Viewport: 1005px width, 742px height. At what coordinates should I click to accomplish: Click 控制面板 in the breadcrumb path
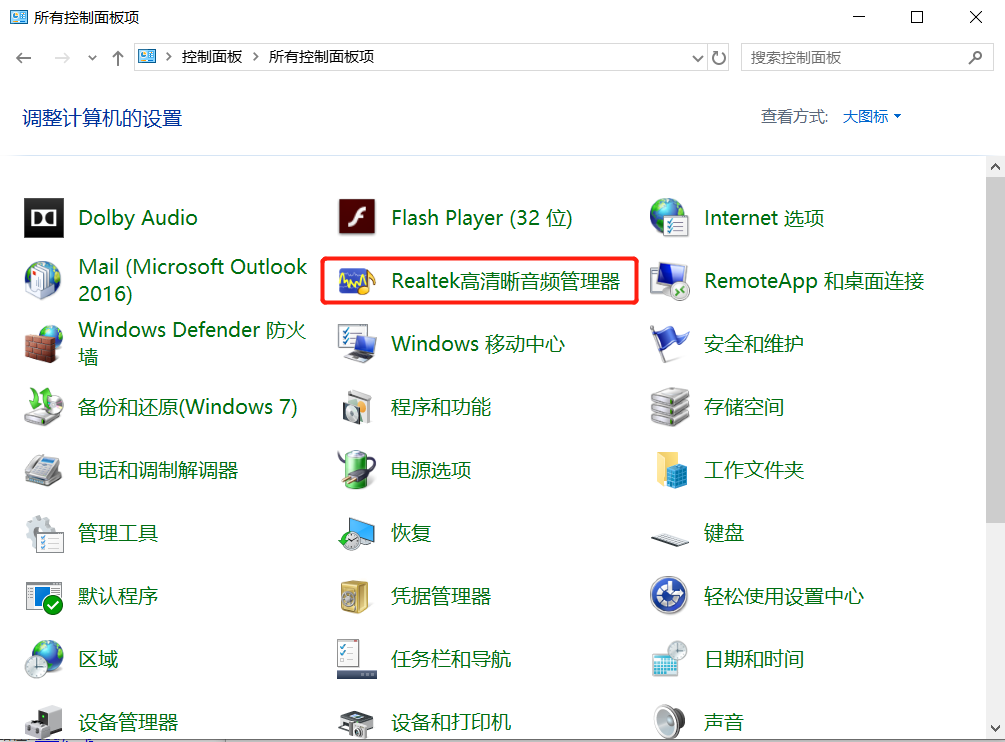coord(212,57)
